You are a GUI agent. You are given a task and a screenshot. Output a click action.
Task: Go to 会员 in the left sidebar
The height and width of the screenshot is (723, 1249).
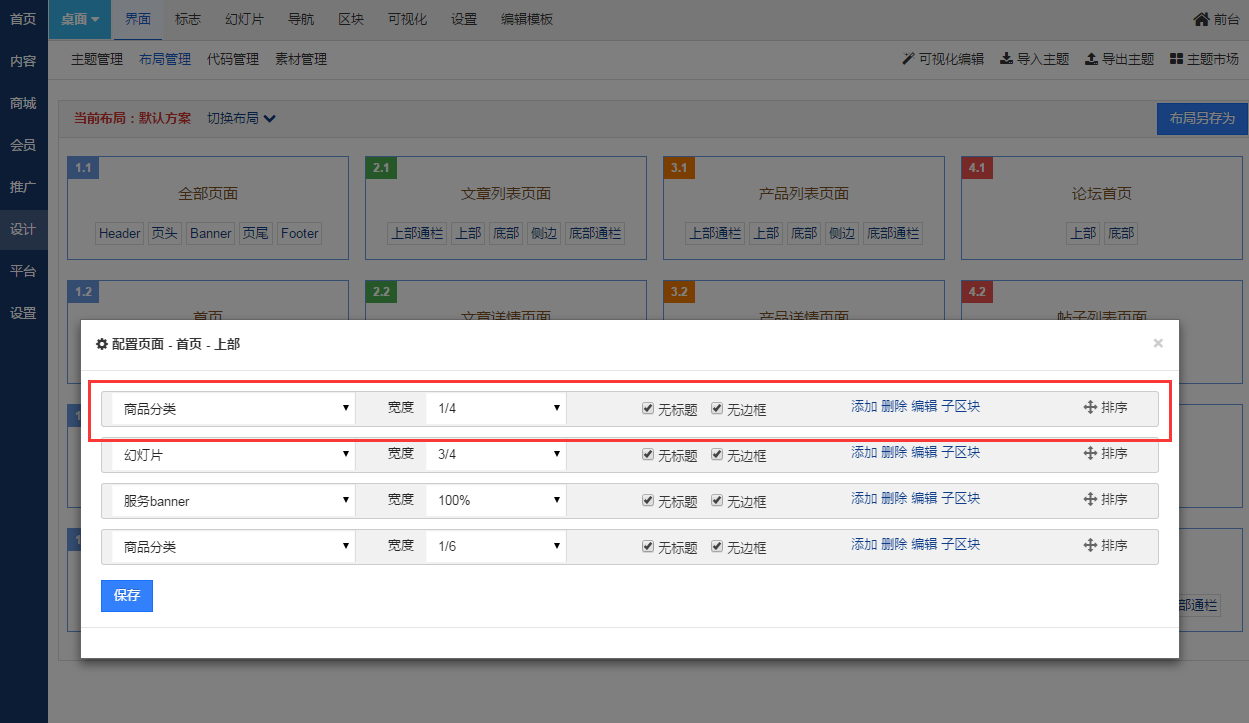point(23,145)
